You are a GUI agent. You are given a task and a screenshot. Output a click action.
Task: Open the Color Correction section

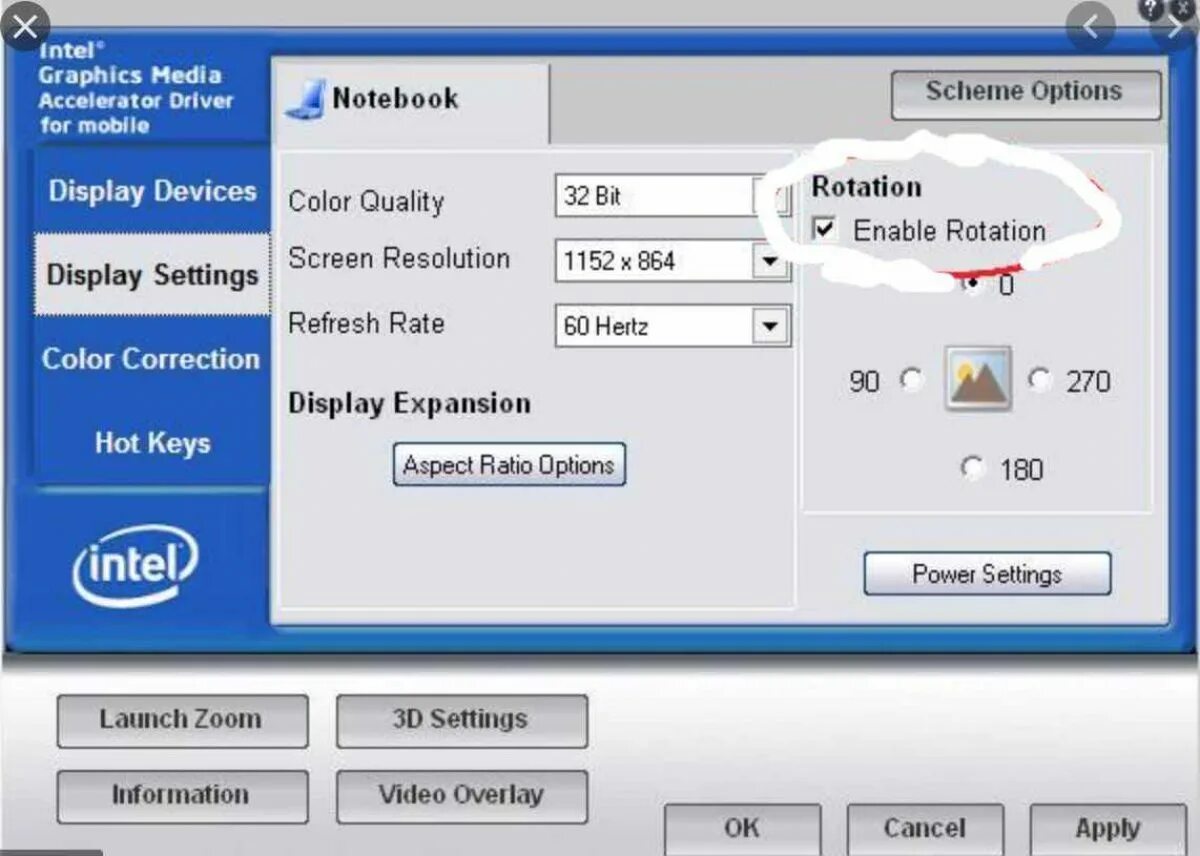152,359
